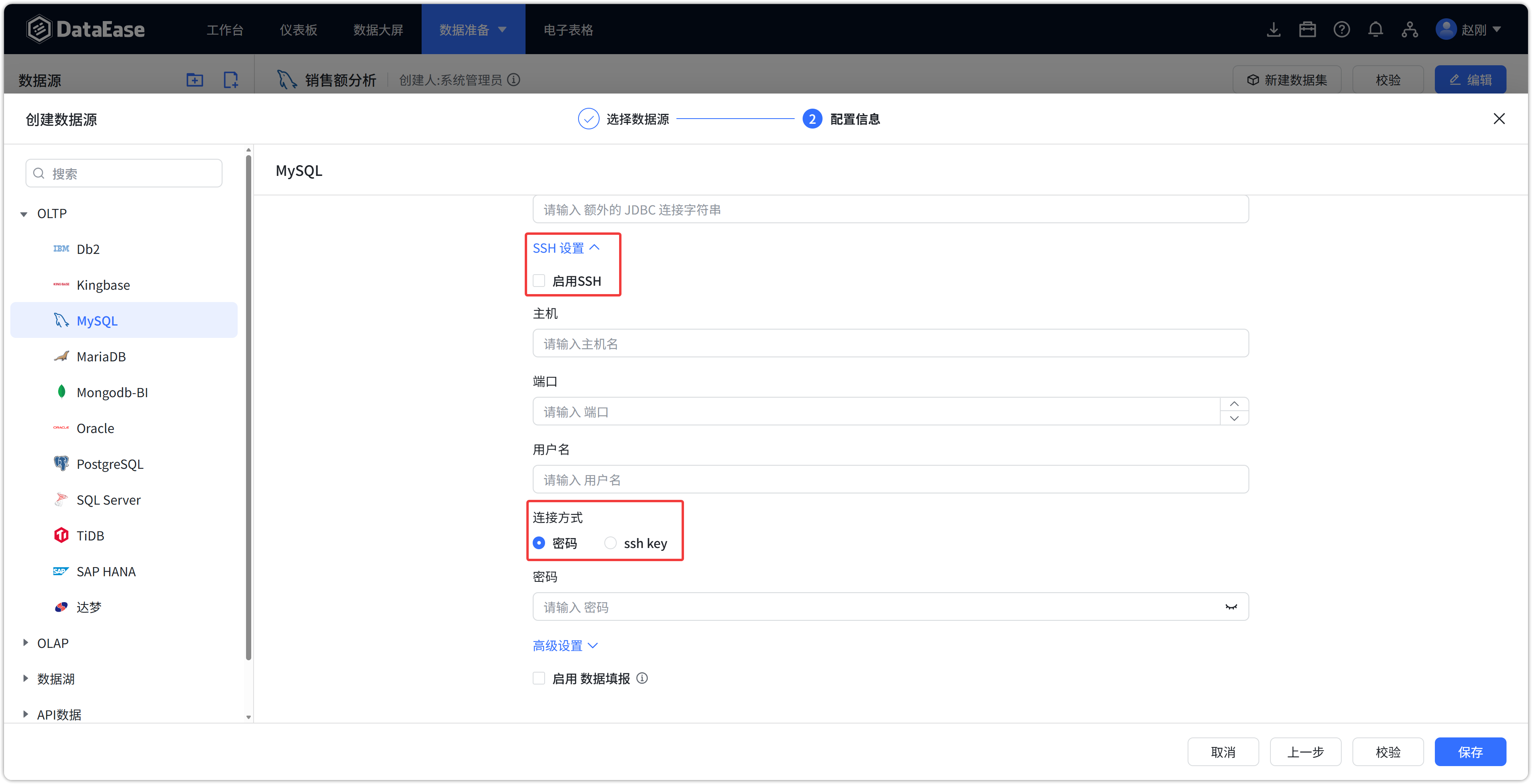Click the dialog footer 校验 button
This screenshot has width=1532, height=784.
pos(1387,752)
